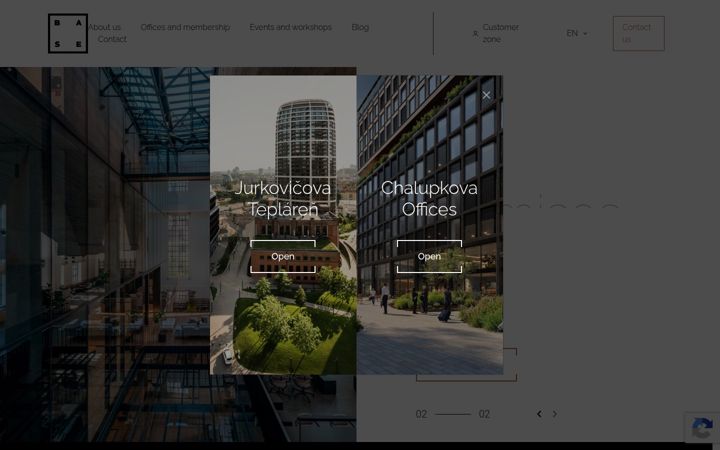720x450 pixels.
Task: Click the reCAPTCHA badge icon
Action: (x=702, y=428)
